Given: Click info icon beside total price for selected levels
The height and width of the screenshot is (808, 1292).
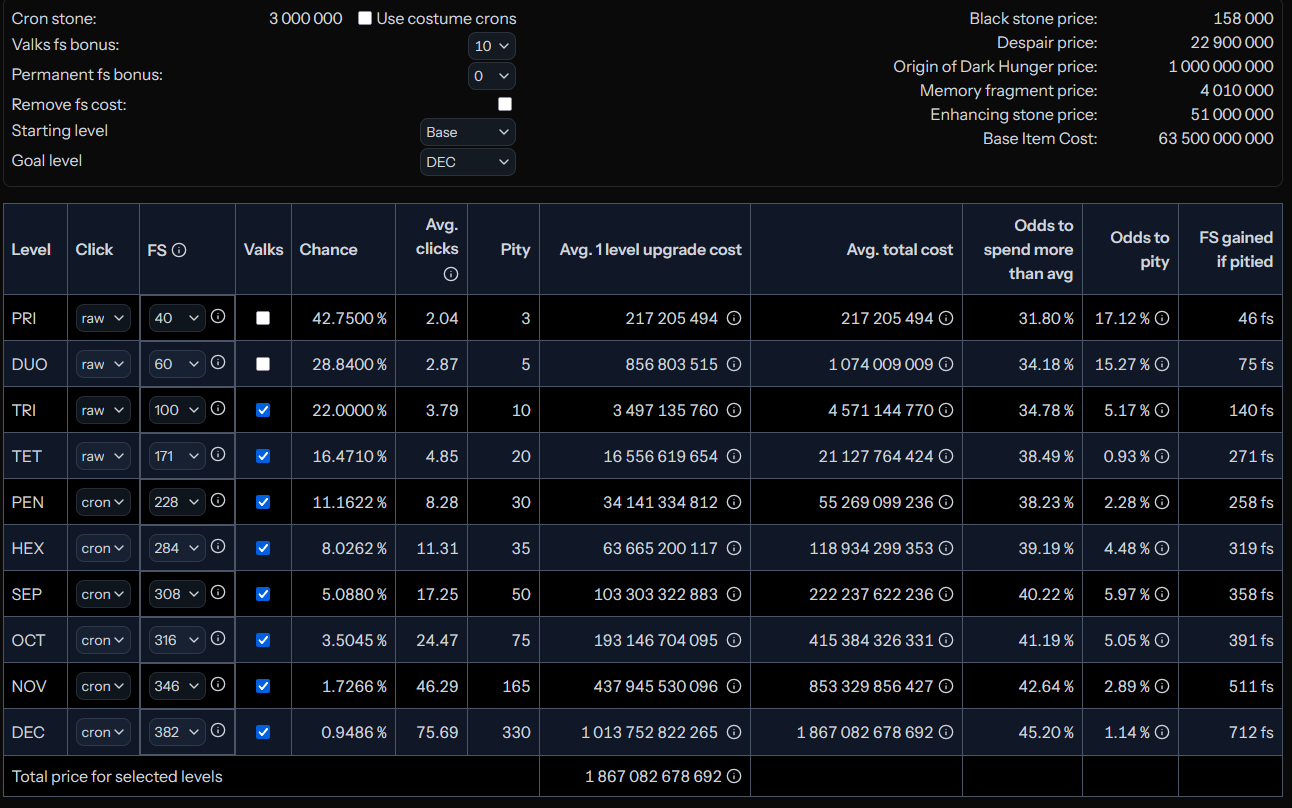Looking at the screenshot, I should 733,776.
